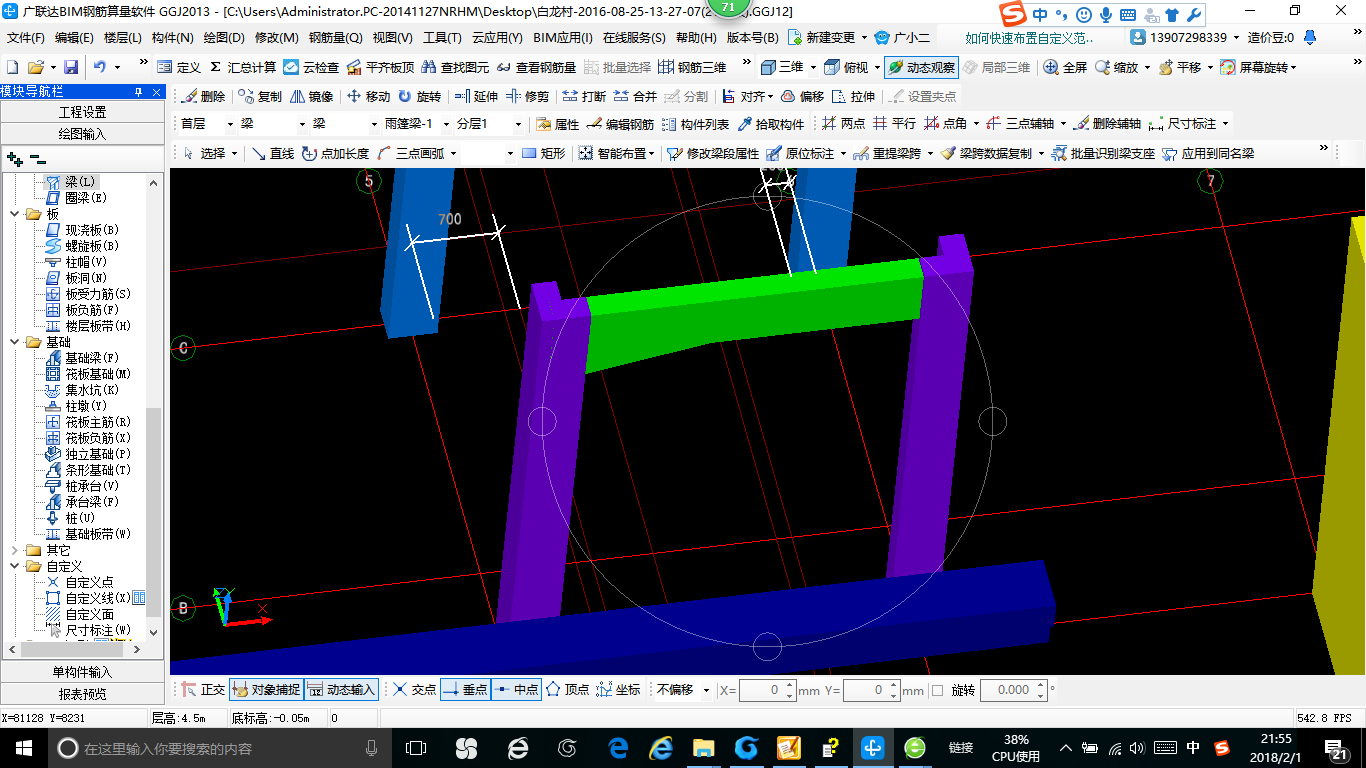The height and width of the screenshot is (768, 1366).
Task: Toggle 交点 intersection snap
Action: (414, 690)
